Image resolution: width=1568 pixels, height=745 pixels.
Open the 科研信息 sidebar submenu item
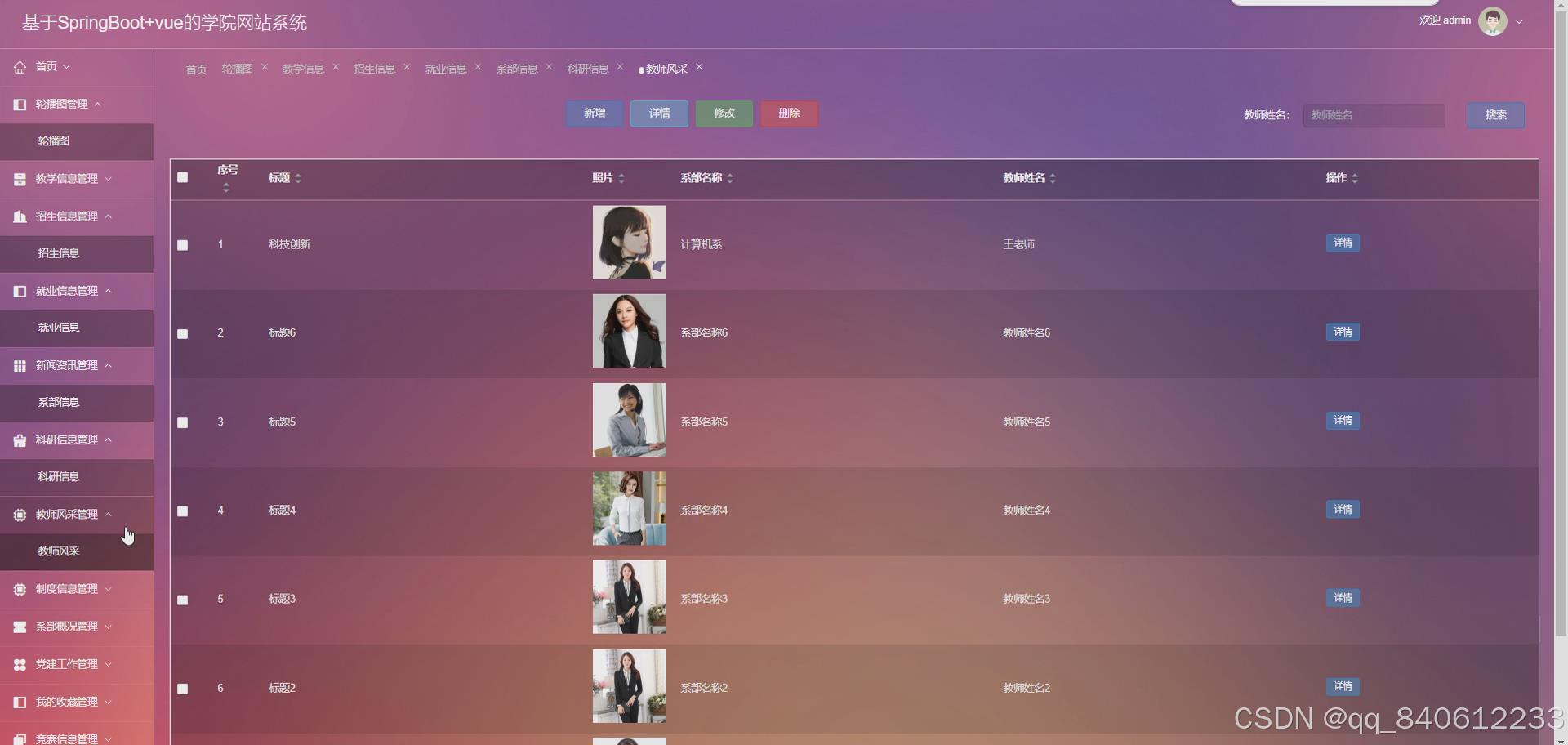tap(77, 477)
